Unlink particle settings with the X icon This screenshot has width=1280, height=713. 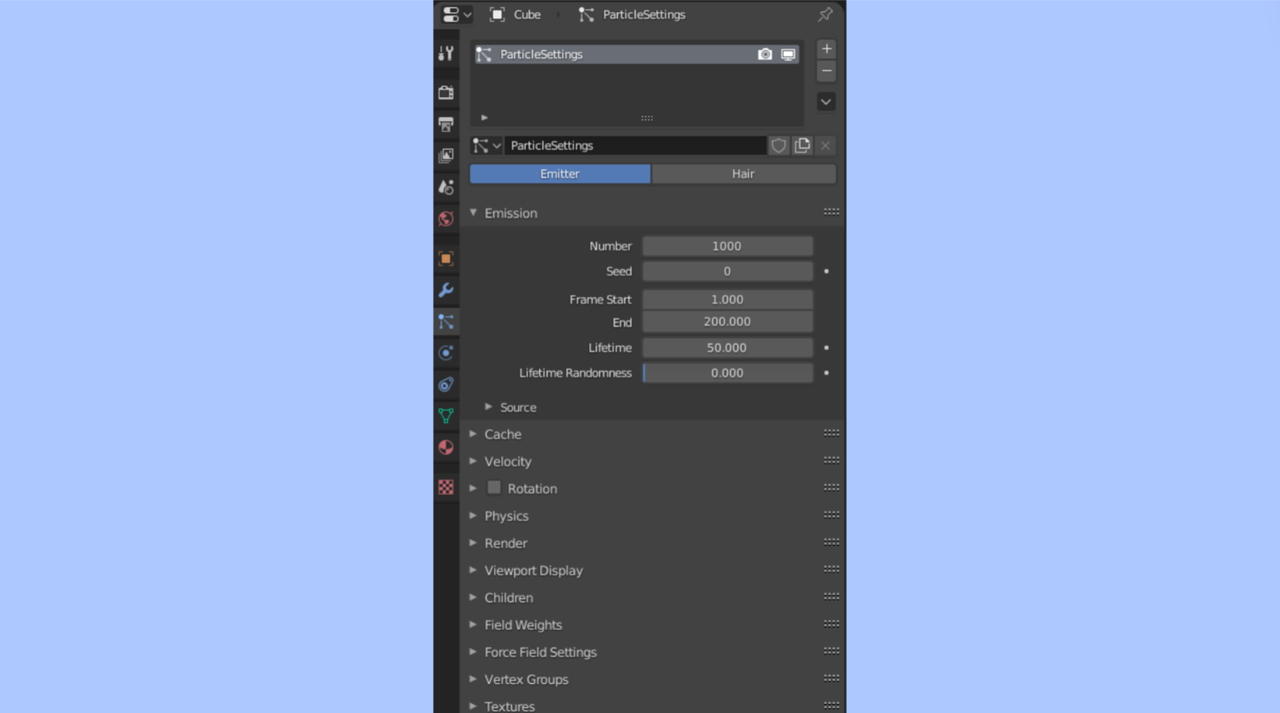click(825, 146)
